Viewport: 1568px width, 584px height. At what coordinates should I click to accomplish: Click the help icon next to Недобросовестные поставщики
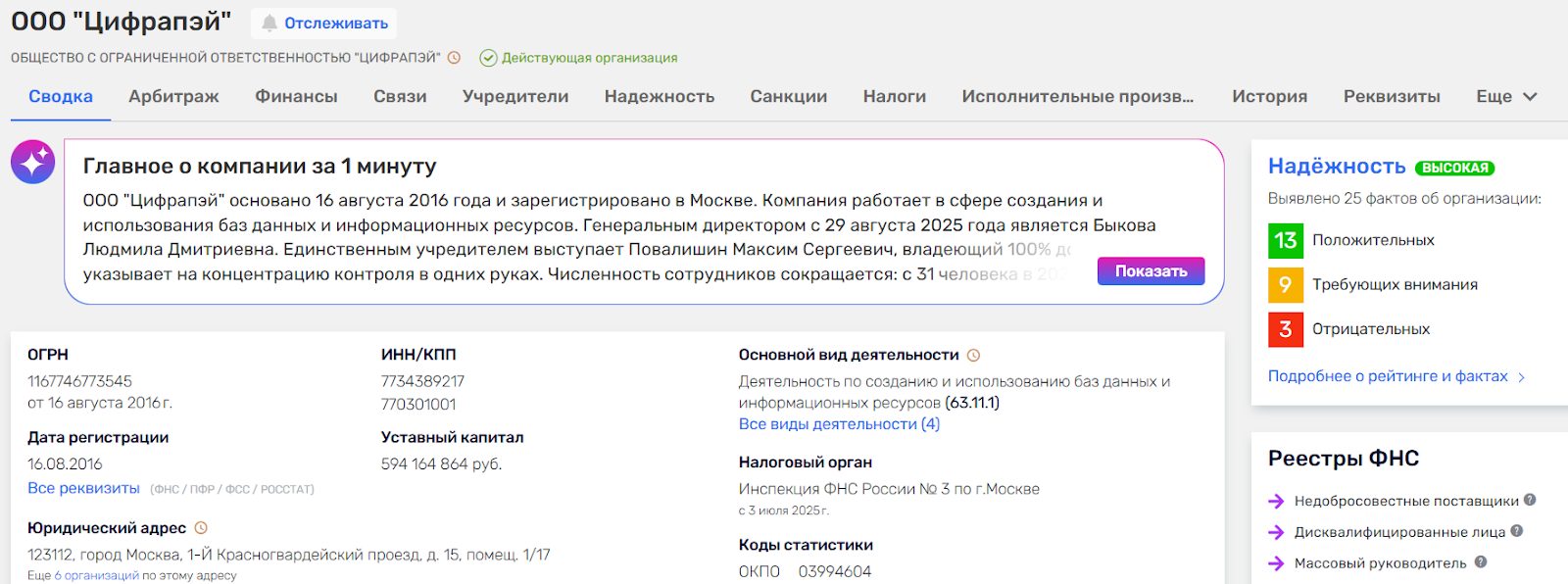coord(1530,500)
